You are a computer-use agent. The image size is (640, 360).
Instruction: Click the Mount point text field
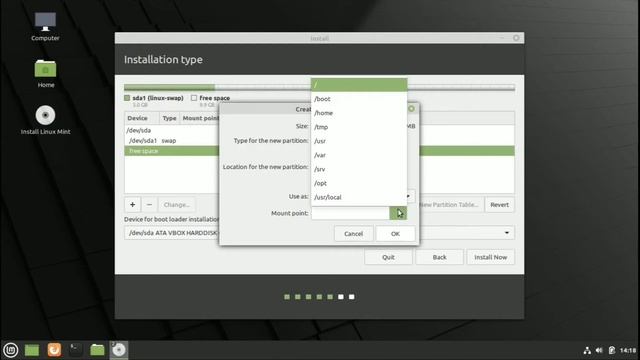click(350, 213)
